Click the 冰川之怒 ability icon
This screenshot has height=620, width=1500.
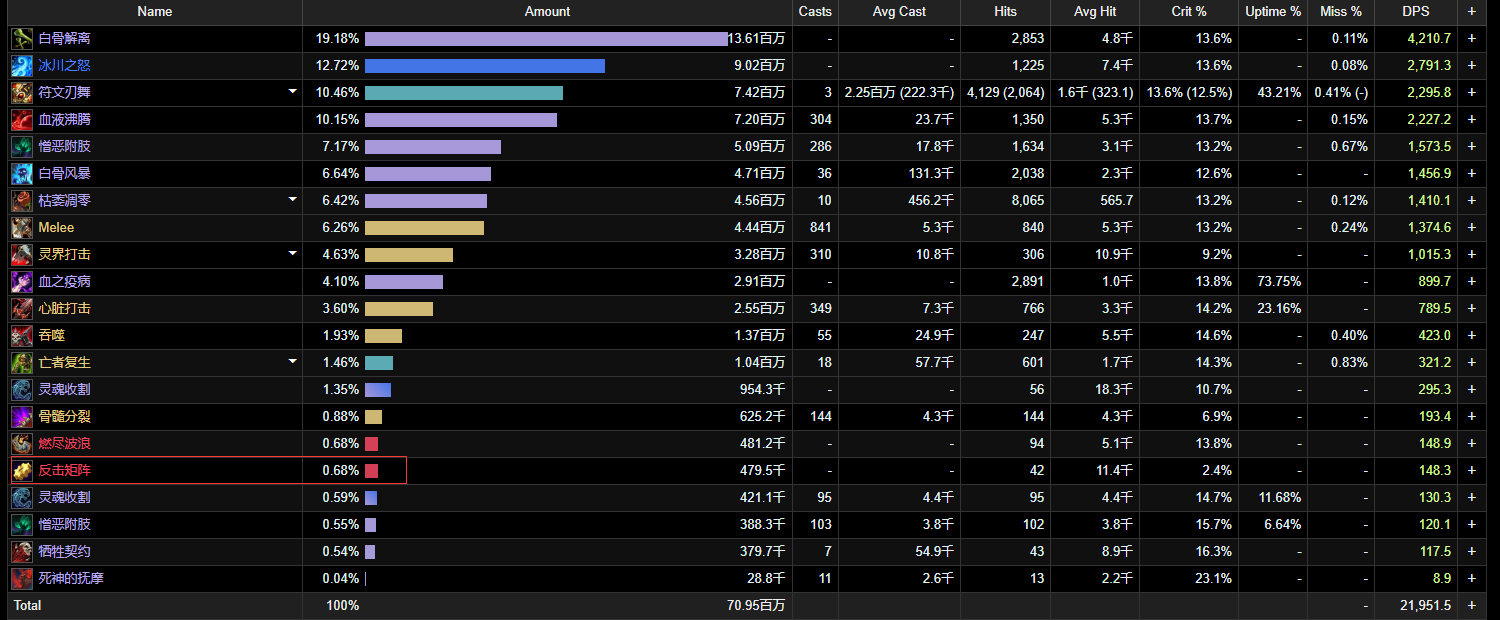click(22, 66)
